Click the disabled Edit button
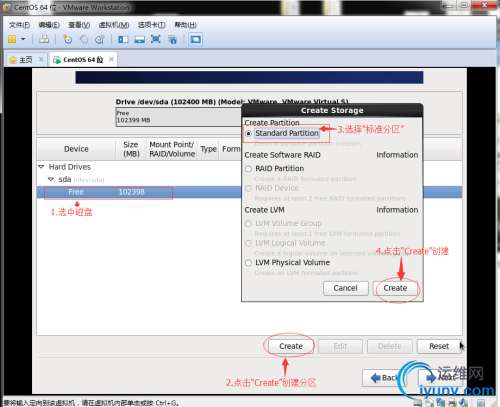 (x=340, y=346)
